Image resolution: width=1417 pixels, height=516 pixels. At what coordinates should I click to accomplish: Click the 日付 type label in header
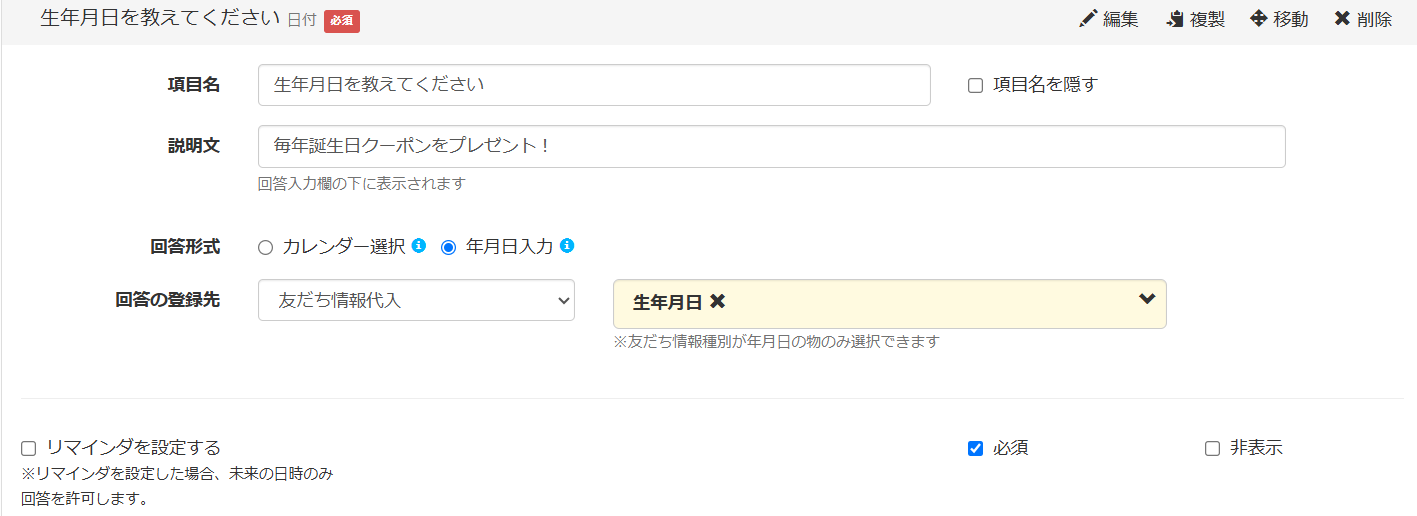[x=301, y=20]
